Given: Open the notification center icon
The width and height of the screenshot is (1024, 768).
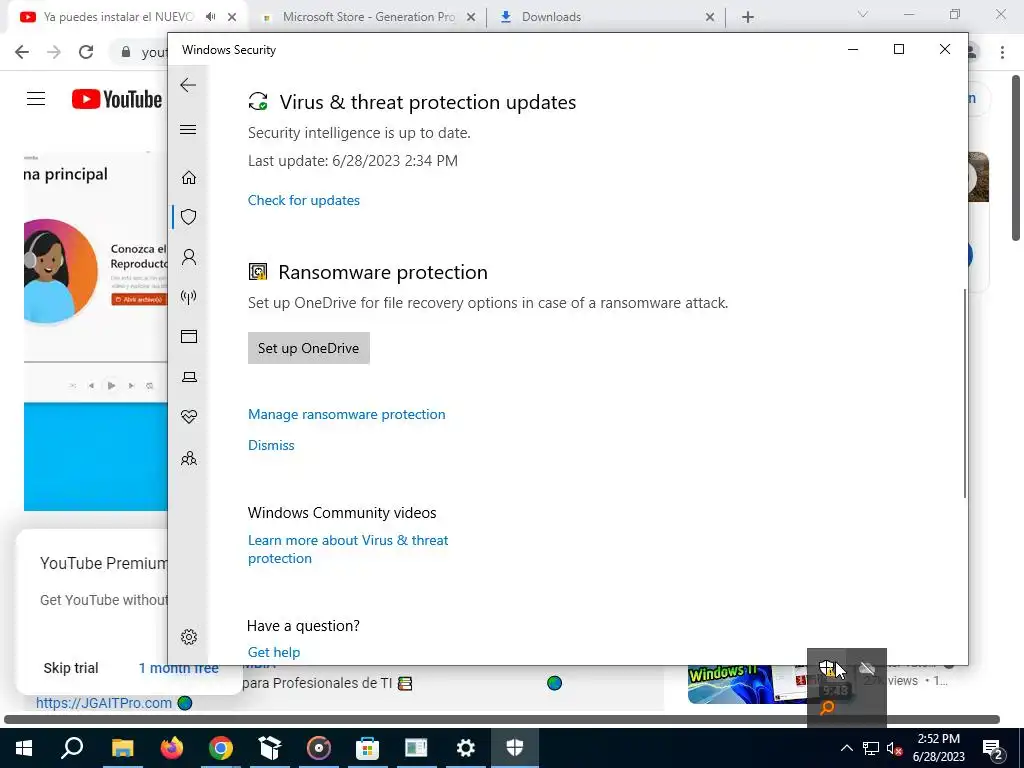Looking at the screenshot, I should [993, 748].
